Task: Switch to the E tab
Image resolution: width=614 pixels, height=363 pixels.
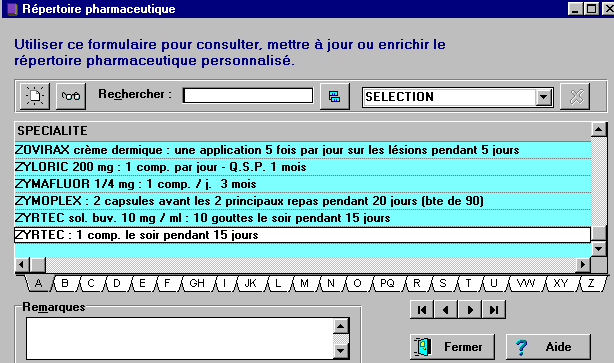Action: [x=142, y=283]
